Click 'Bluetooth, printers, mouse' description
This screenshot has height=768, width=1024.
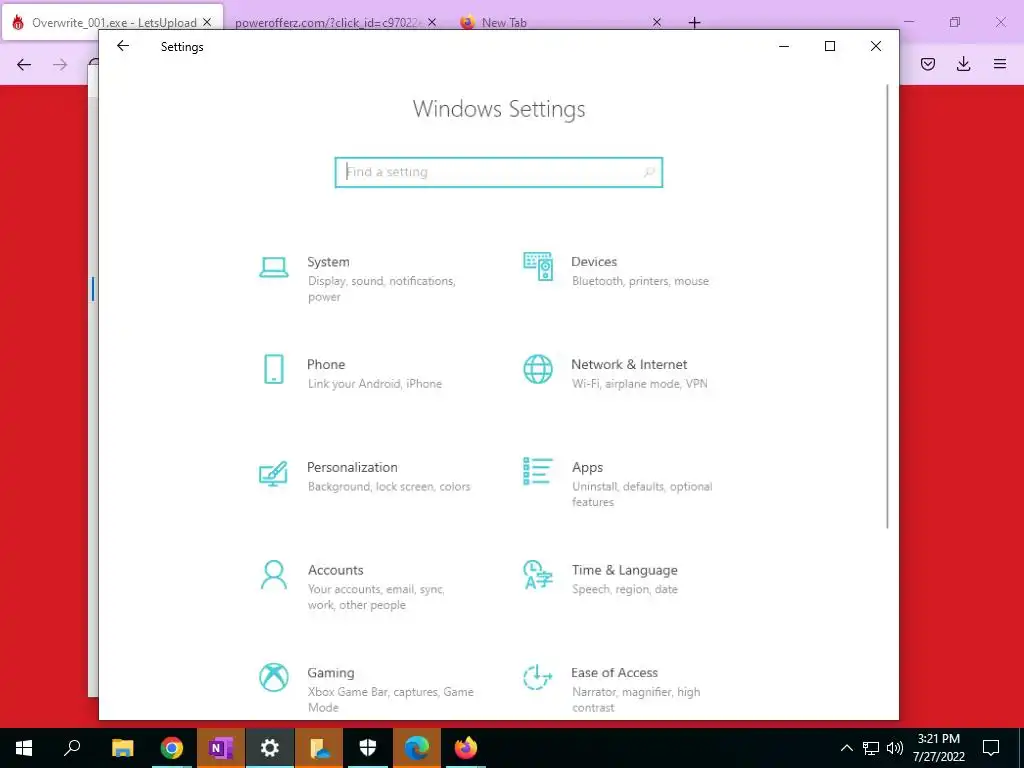click(640, 281)
